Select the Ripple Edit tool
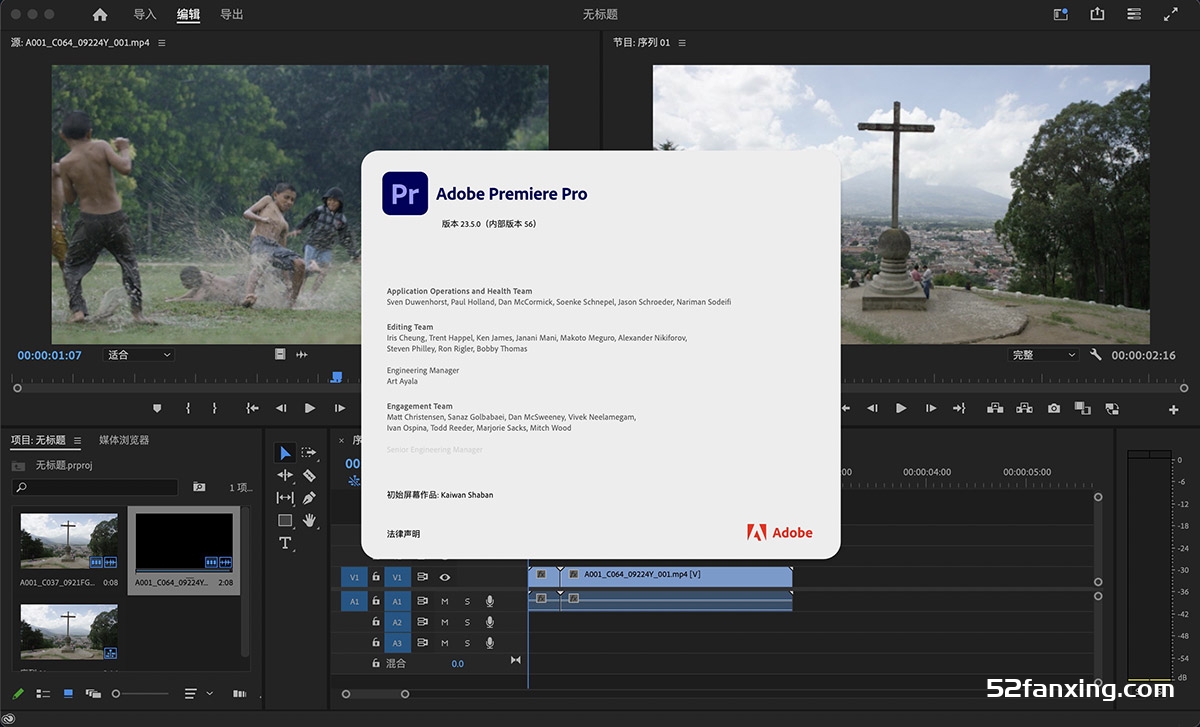 (x=285, y=475)
